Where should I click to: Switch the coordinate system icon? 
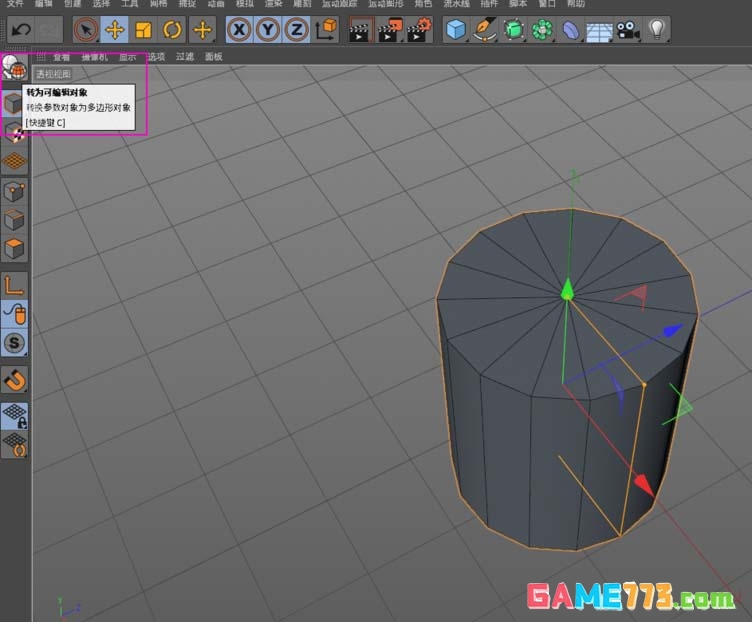[x=326, y=30]
